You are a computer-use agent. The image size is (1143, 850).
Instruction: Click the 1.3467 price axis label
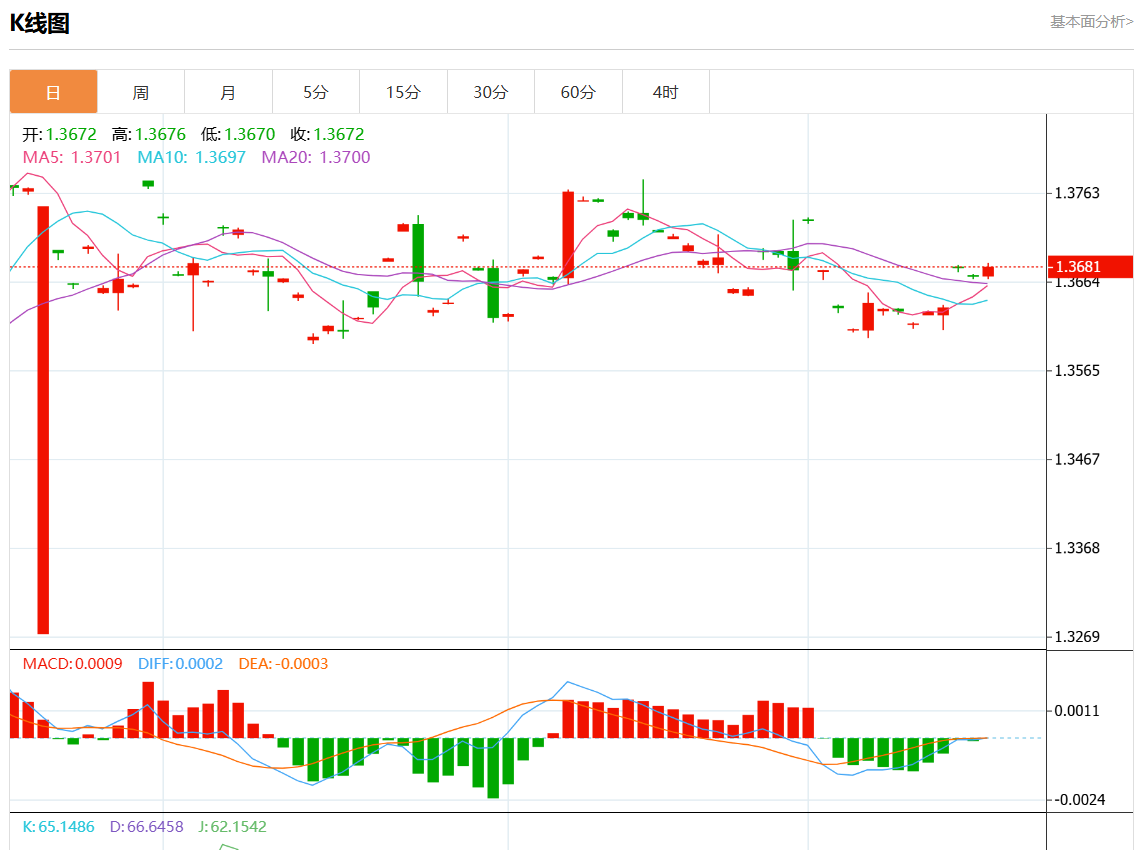[1077, 459]
